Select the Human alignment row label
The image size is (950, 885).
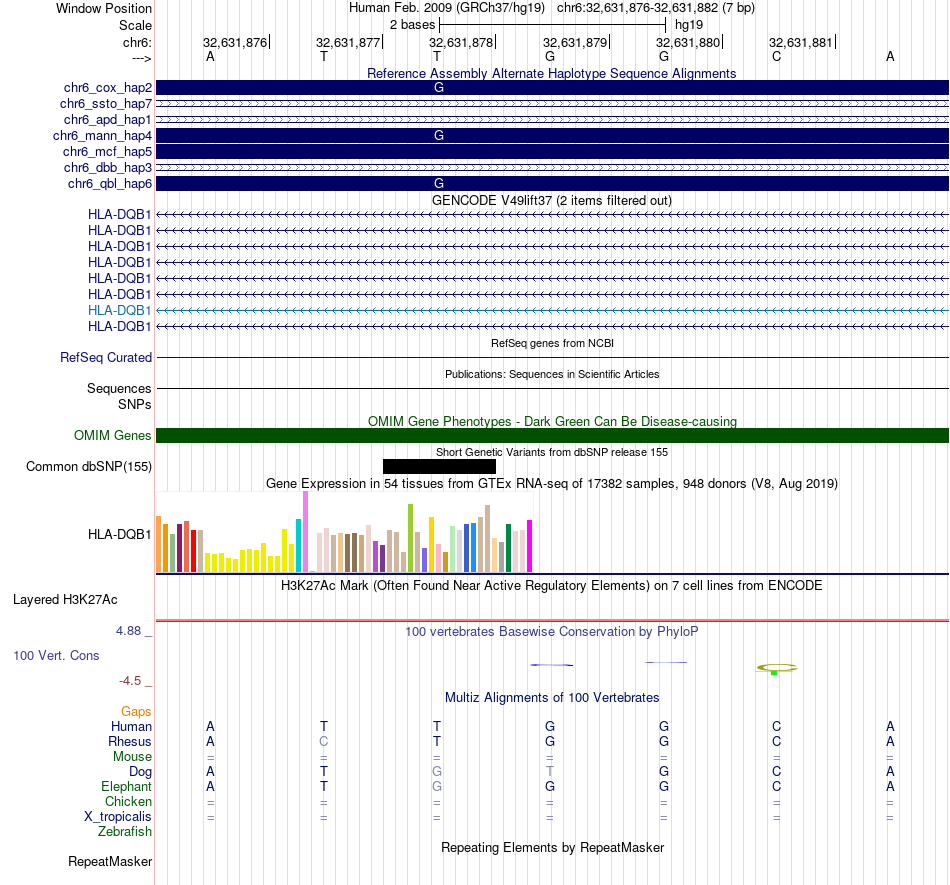point(131,726)
